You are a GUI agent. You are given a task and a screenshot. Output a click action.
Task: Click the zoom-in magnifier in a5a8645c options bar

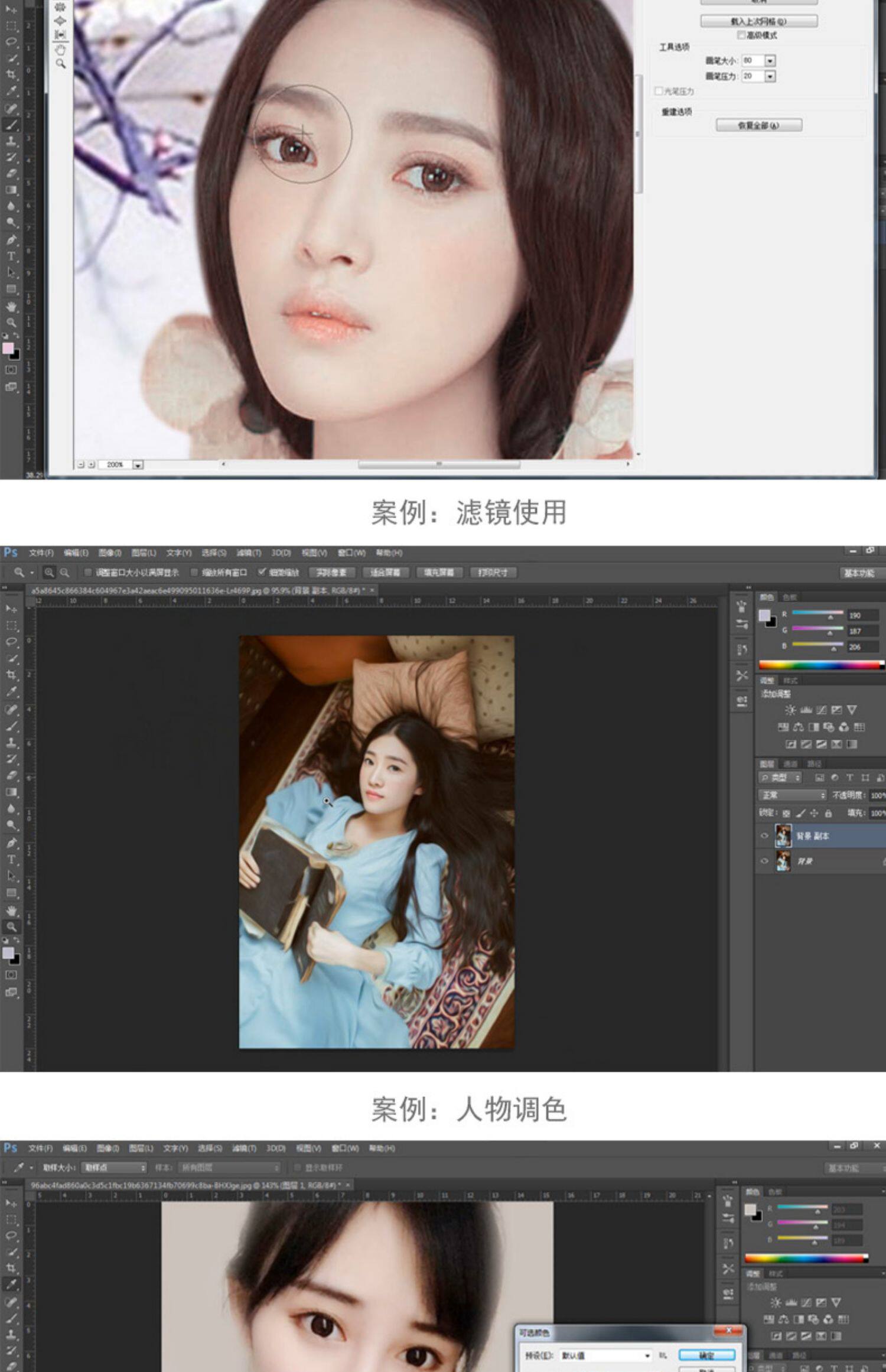[x=49, y=573]
